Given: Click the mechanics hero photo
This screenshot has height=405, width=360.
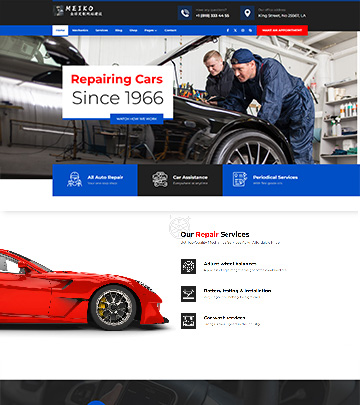Looking at the screenshot, I should point(180,100).
